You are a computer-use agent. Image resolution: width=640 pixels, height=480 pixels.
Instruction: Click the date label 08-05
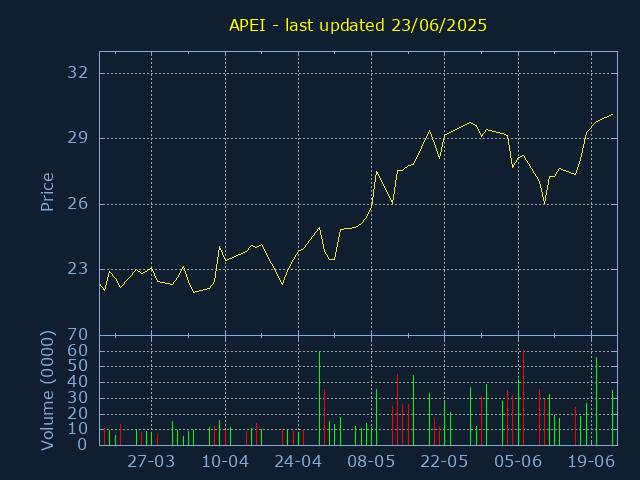(x=371, y=462)
